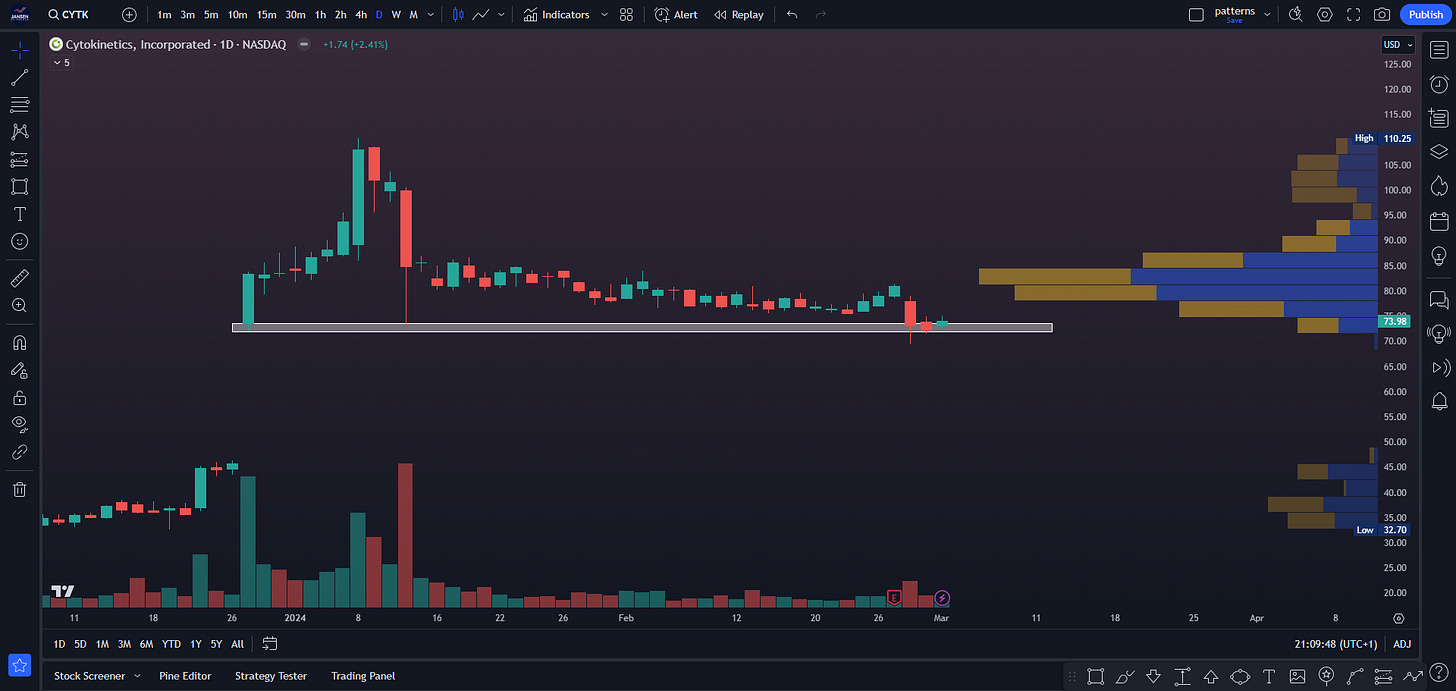Open the Strategy Tester tab
This screenshot has height=691, width=1456.
pyautogui.click(x=271, y=676)
